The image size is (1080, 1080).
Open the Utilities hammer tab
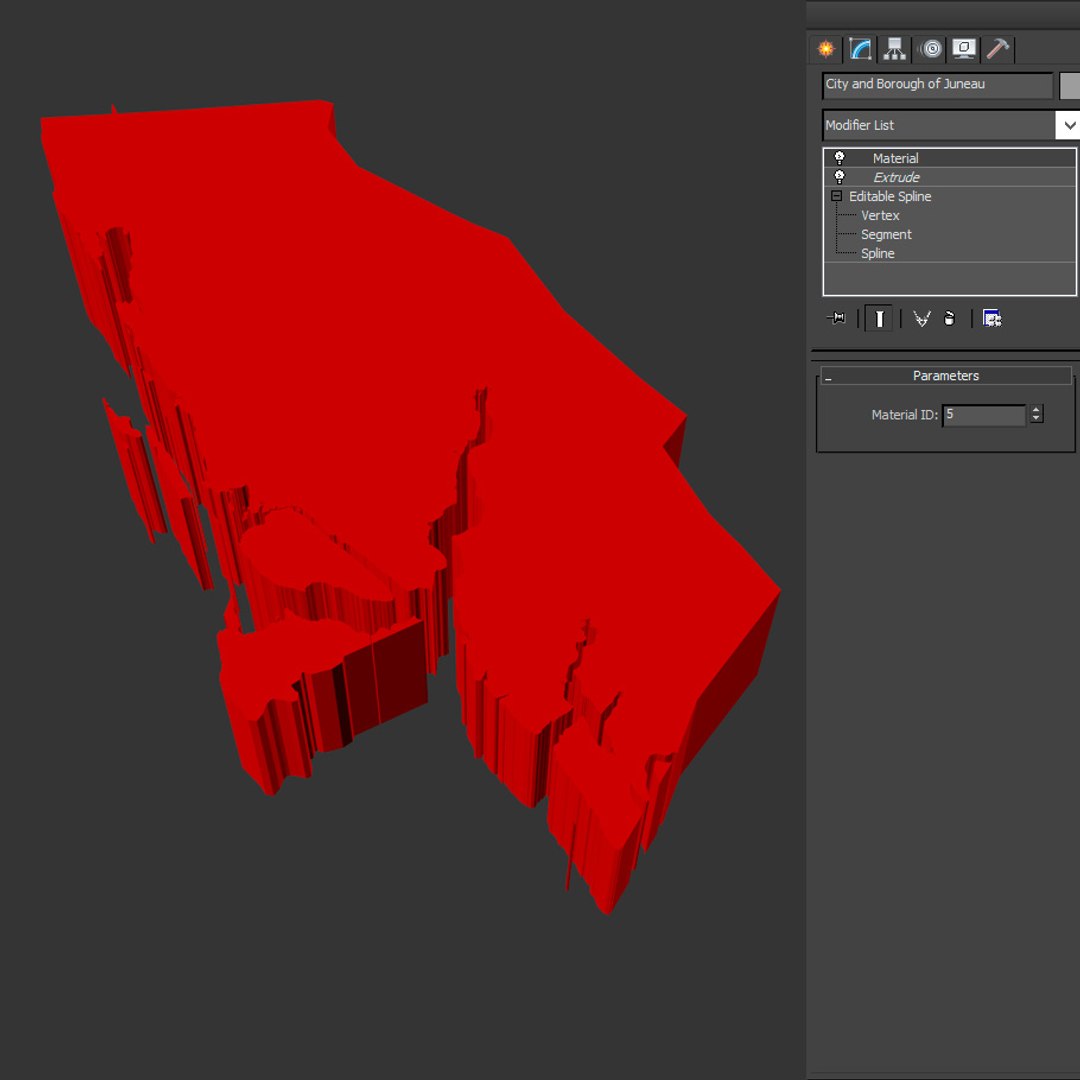(997, 49)
